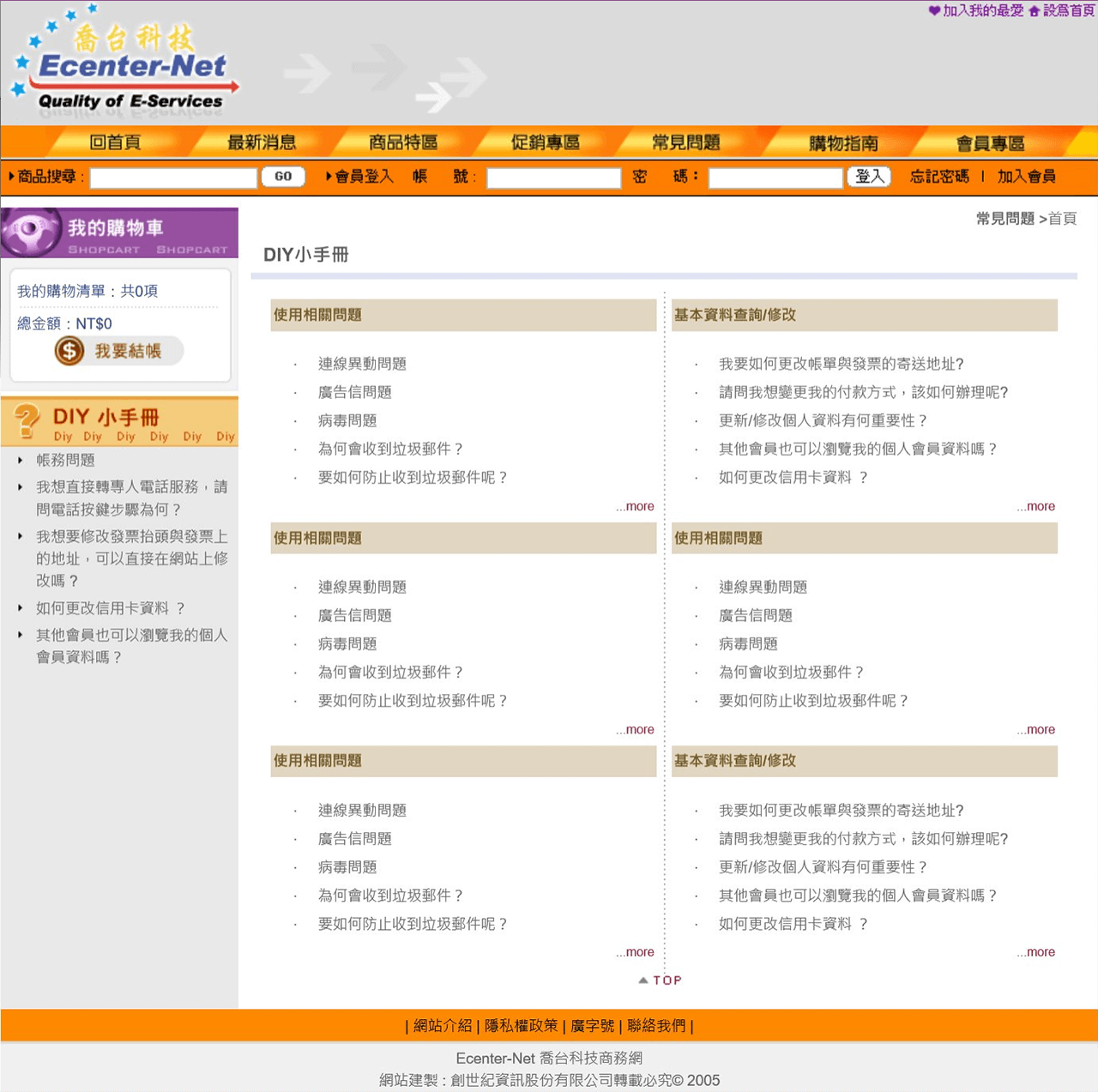The height and width of the screenshot is (1092, 1098).
Task: Click 病毒問題 in middle-left section
Action: point(347,643)
